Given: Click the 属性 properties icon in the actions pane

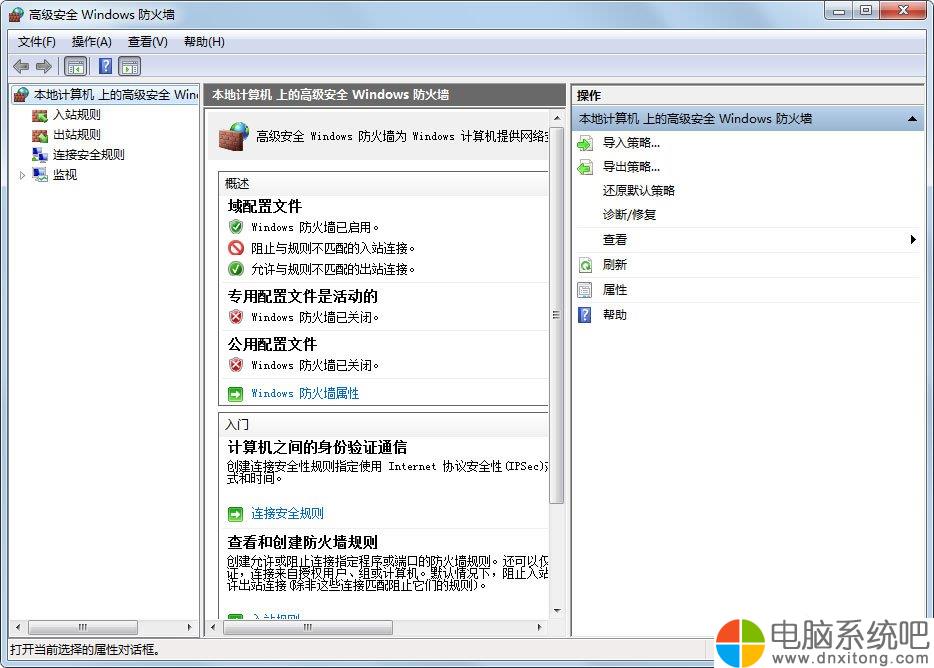Looking at the screenshot, I should [585, 290].
